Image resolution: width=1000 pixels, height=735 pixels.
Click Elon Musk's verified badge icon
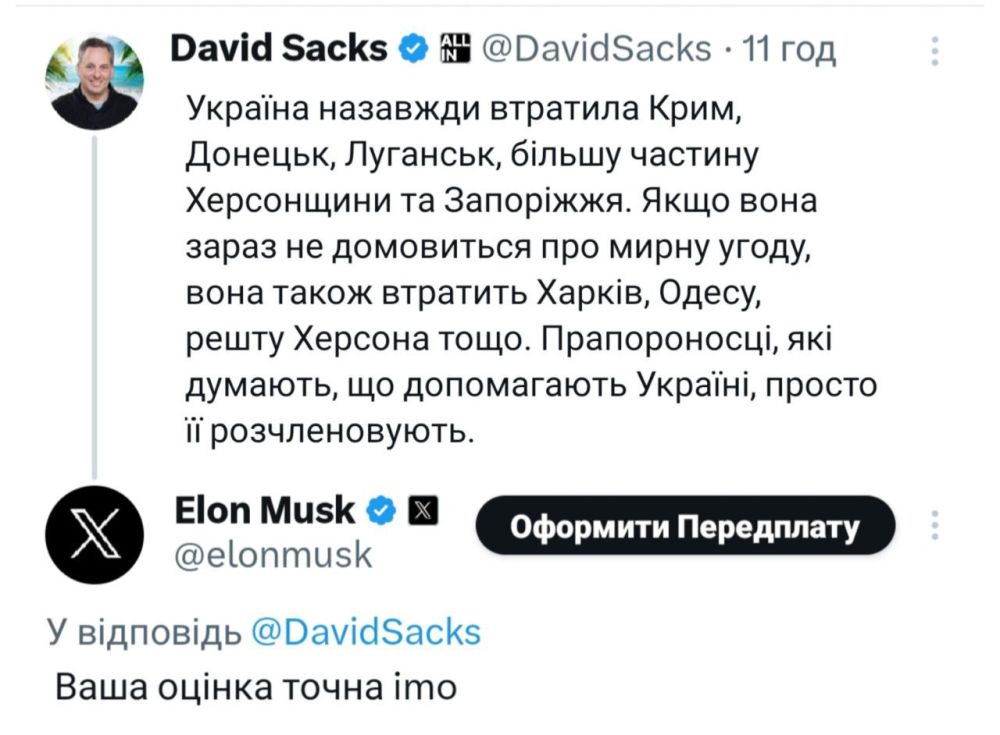point(381,509)
